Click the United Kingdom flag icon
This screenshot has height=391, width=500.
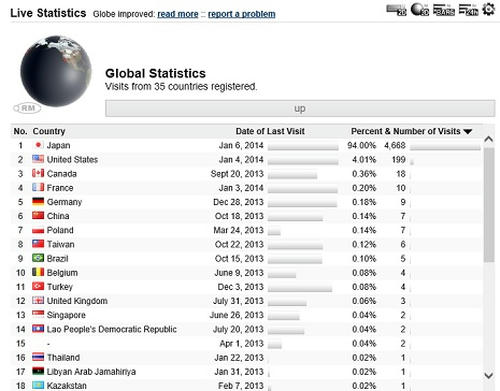(x=38, y=300)
